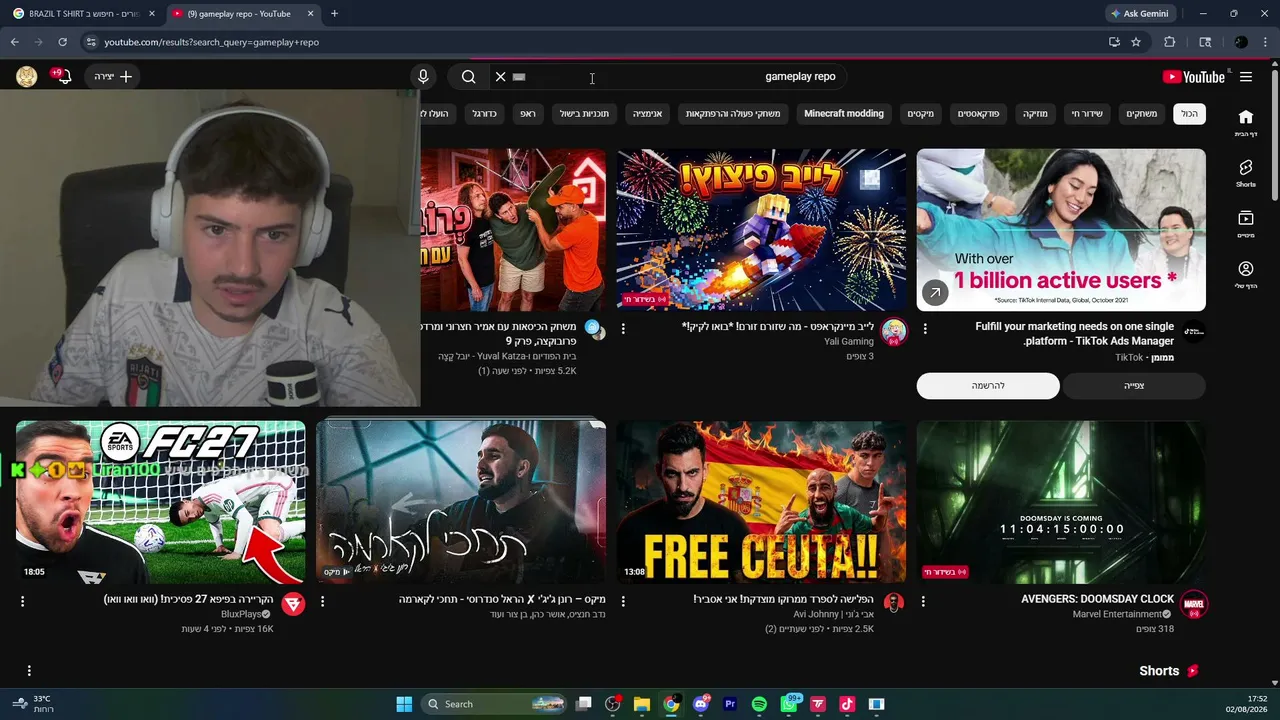Open more options for the מיקס playlist

[x=322, y=601]
